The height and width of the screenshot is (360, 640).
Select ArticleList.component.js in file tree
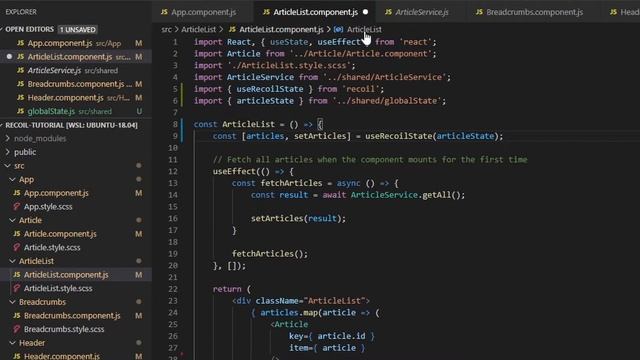[76, 275]
